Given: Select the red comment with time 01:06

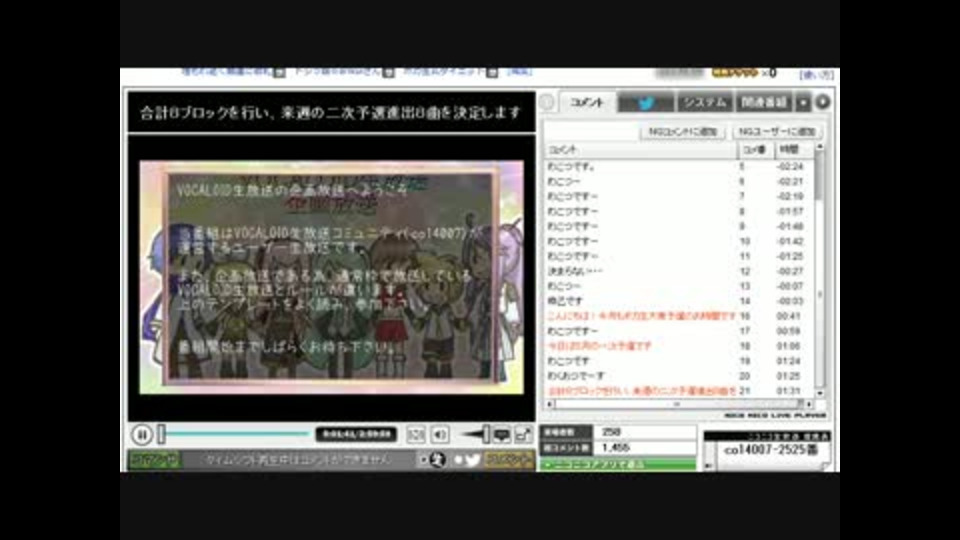Looking at the screenshot, I should click(x=678, y=346).
